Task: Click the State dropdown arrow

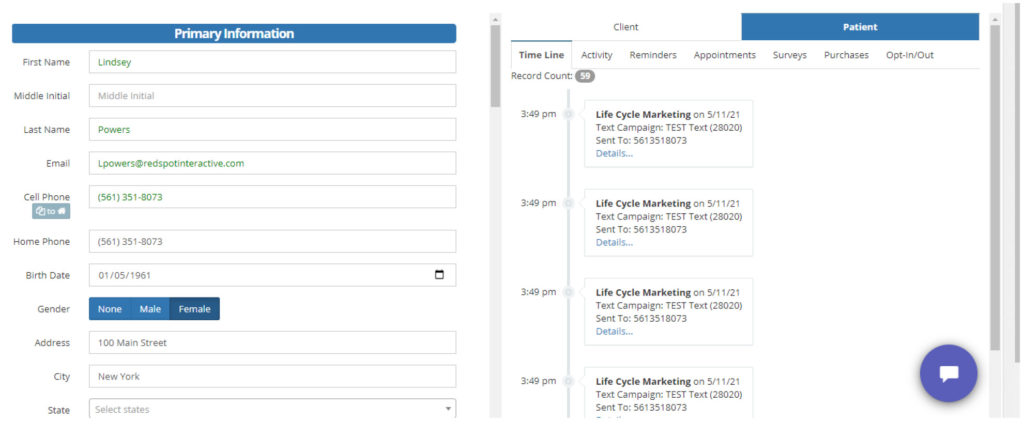Action: pos(448,409)
